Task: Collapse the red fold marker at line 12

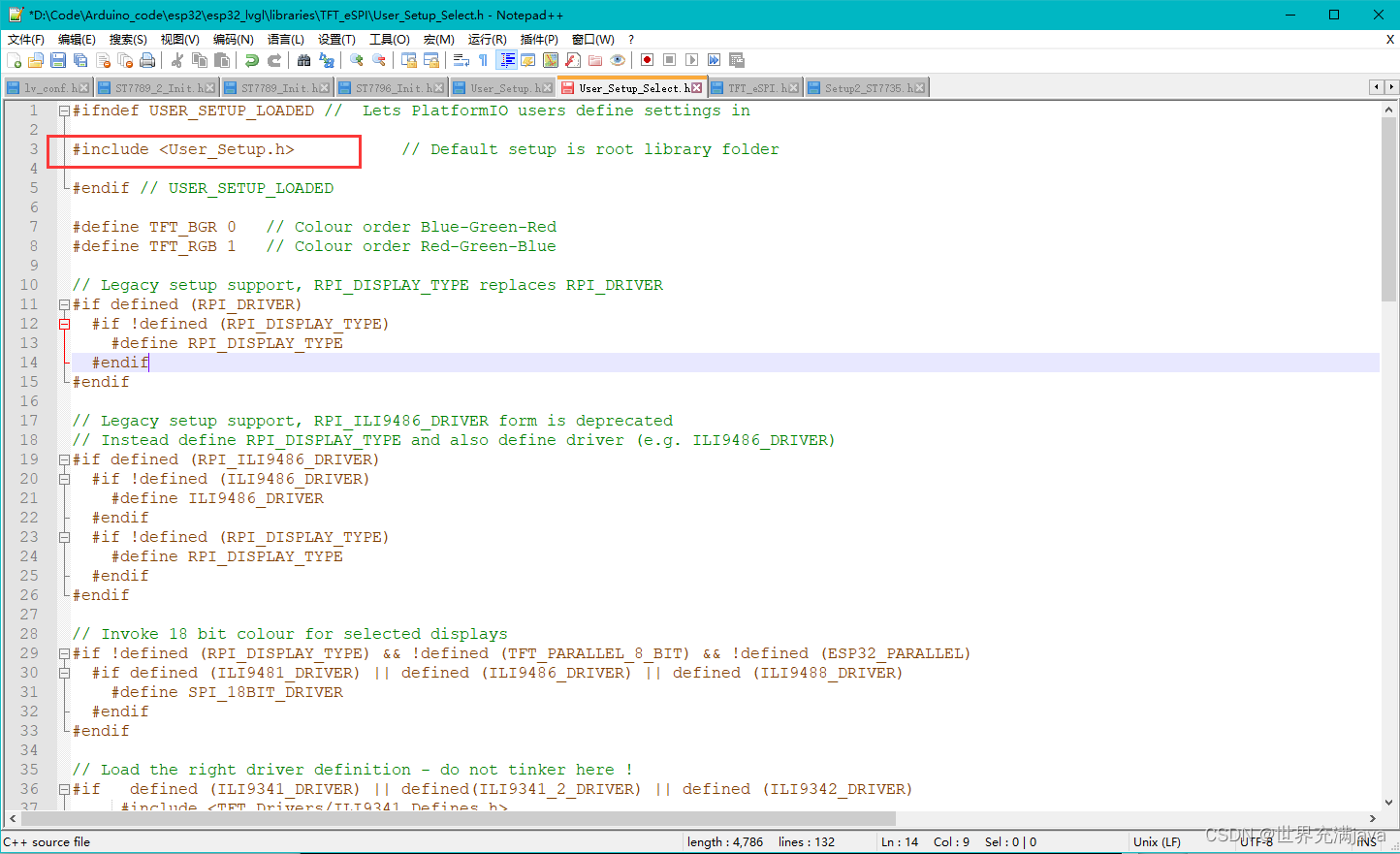Action: tap(64, 324)
